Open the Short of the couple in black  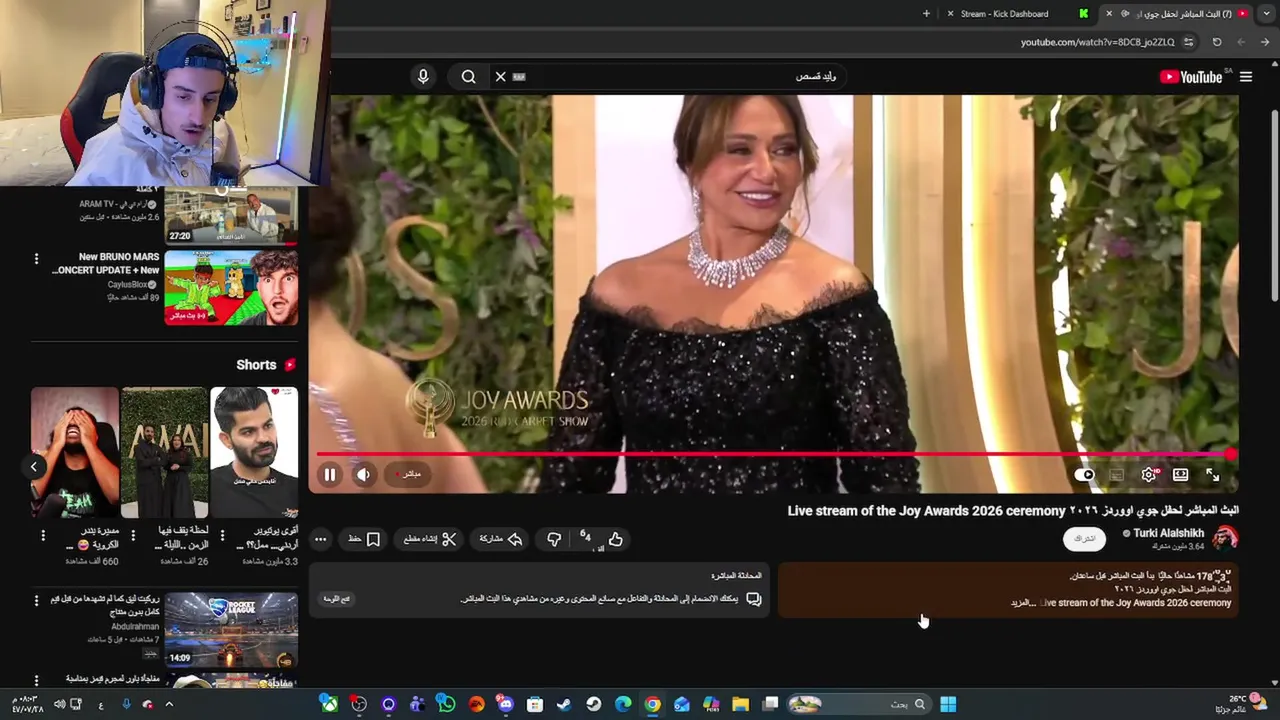(x=164, y=453)
